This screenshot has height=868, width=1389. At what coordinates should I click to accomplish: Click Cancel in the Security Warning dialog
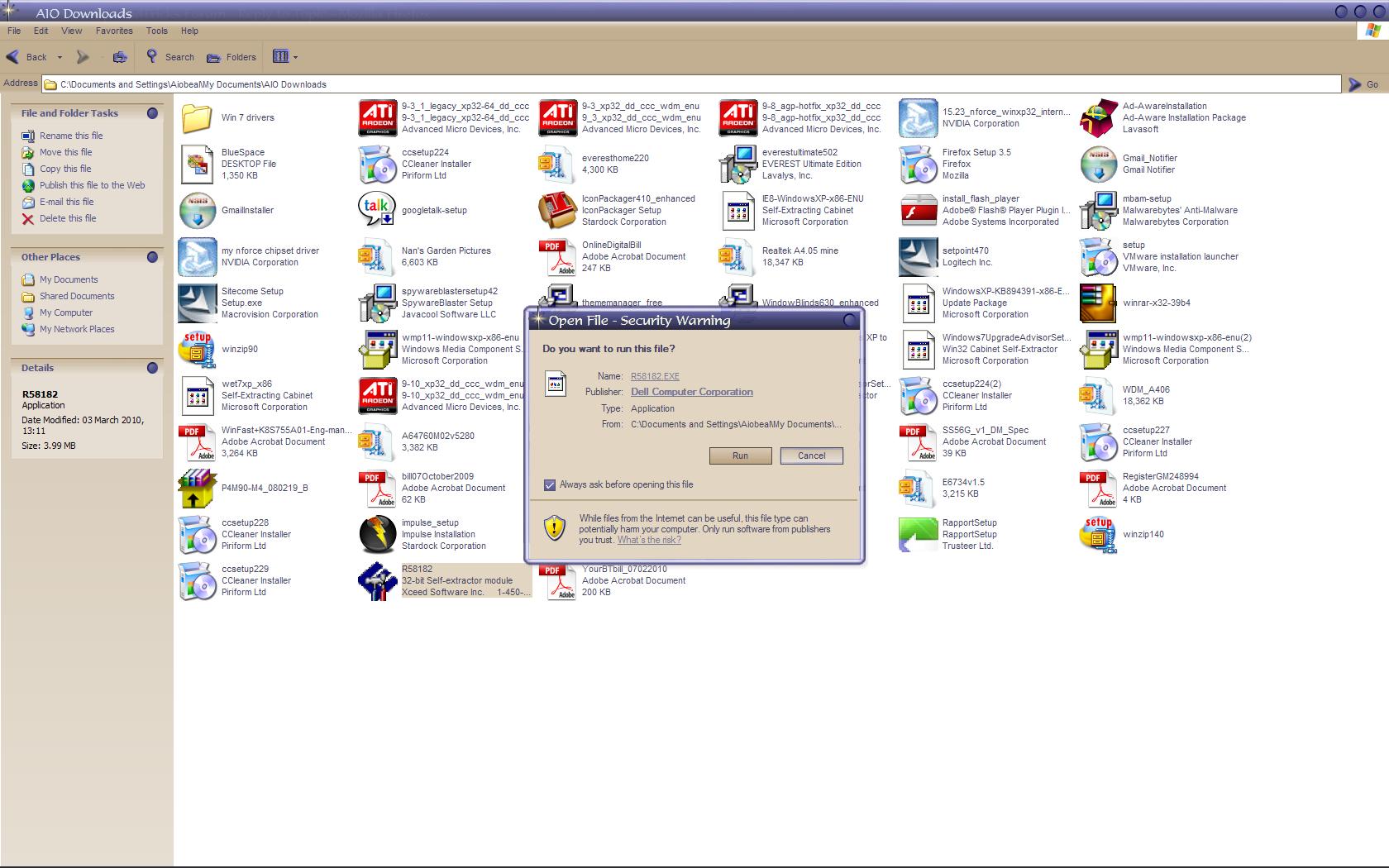[811, 455]
